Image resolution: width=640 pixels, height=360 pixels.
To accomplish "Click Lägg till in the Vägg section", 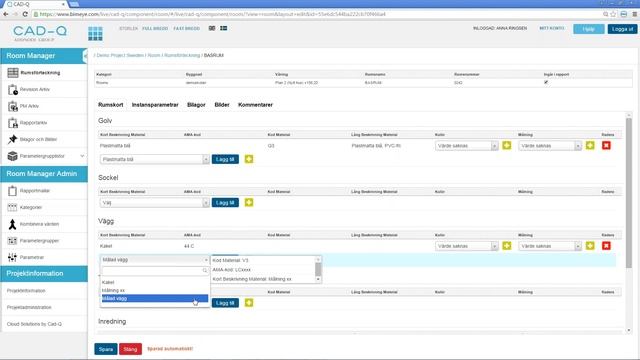I will [x=225, y=303].
